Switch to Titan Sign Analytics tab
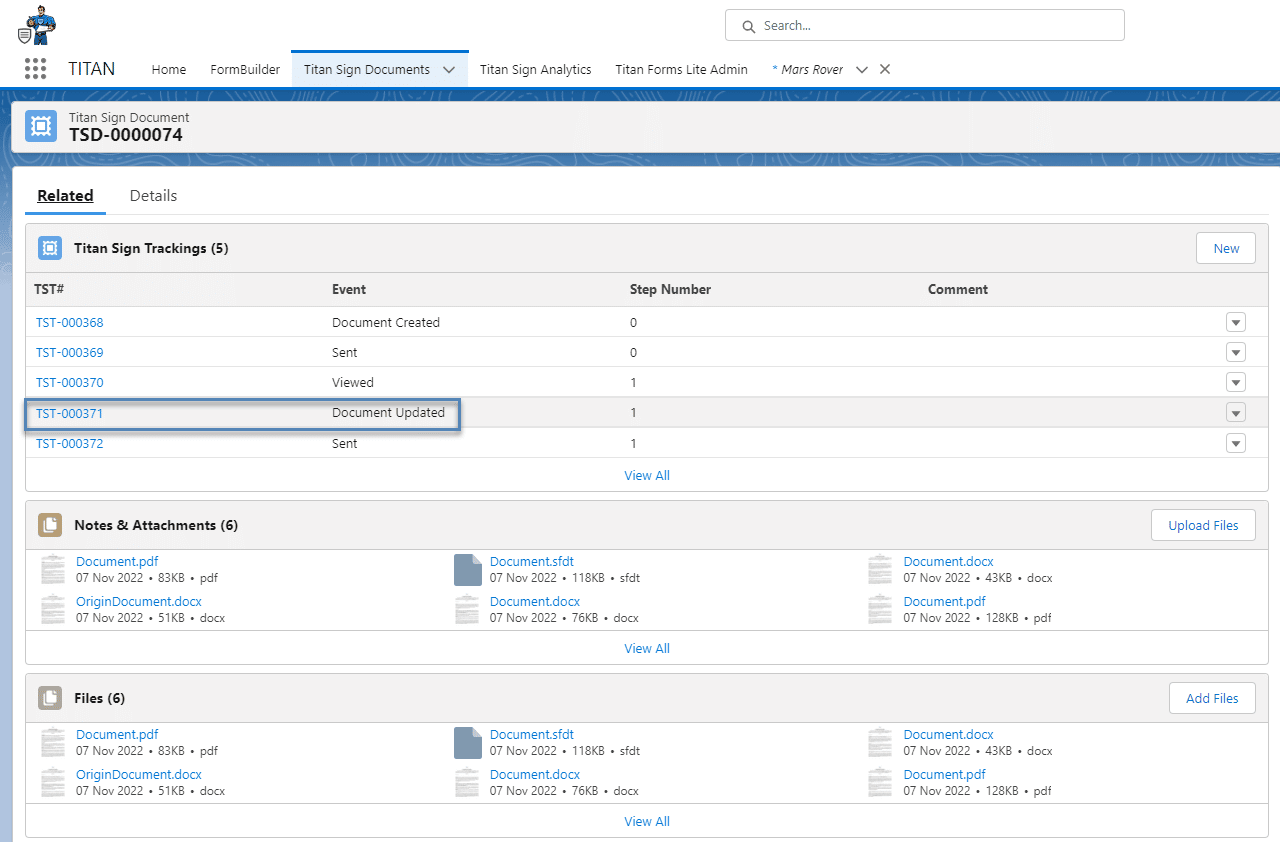Viewport: 1280px width, 842px height. [536, 69]
